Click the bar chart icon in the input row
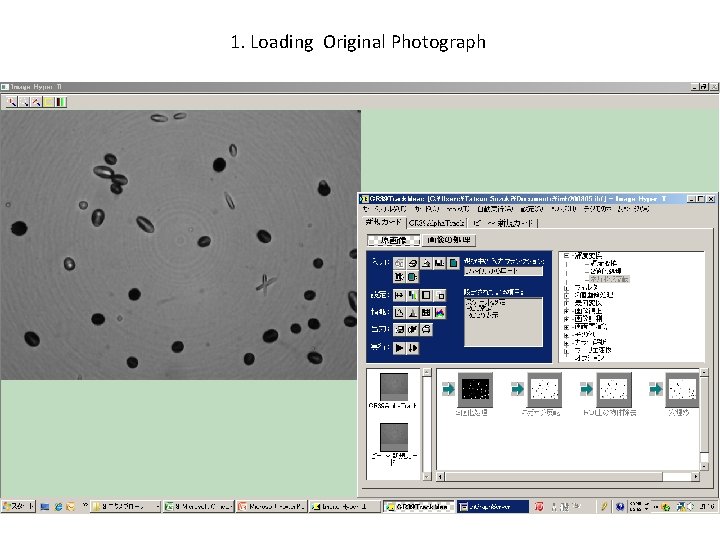Screen dimensions: 720x540 pos(439,263)
